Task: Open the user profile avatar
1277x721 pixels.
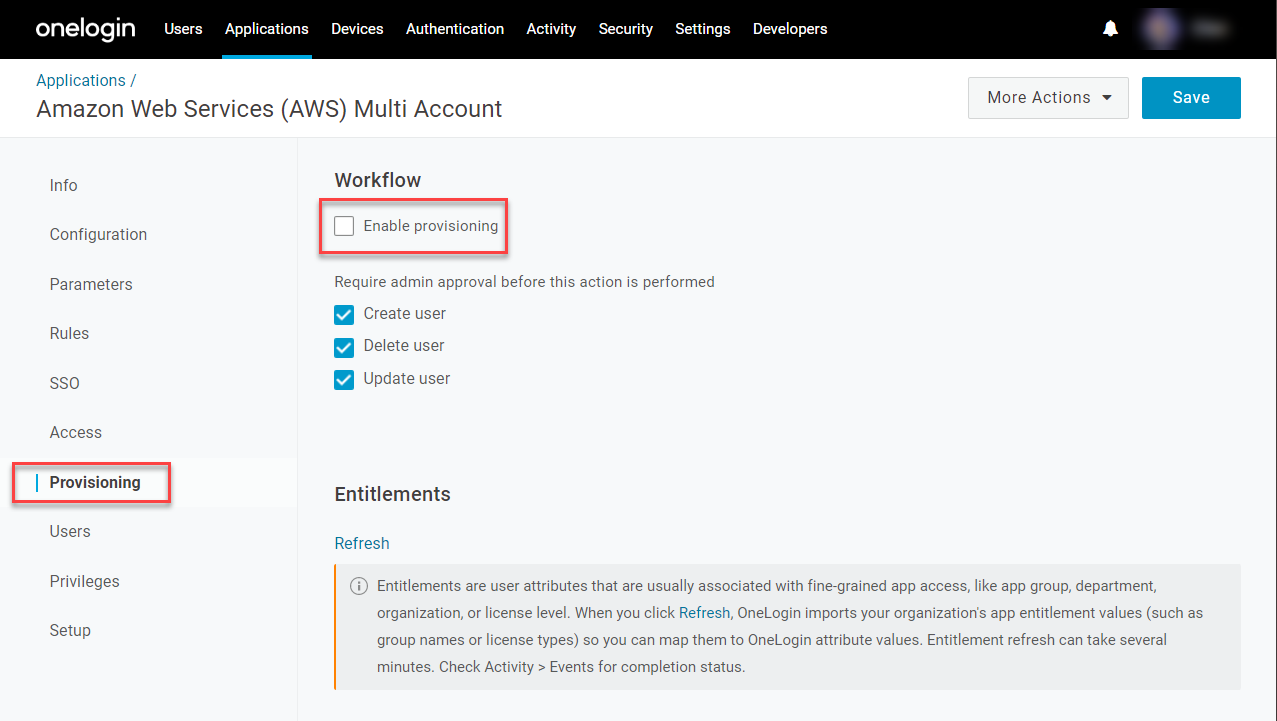Action: (x=1161, y=29)
